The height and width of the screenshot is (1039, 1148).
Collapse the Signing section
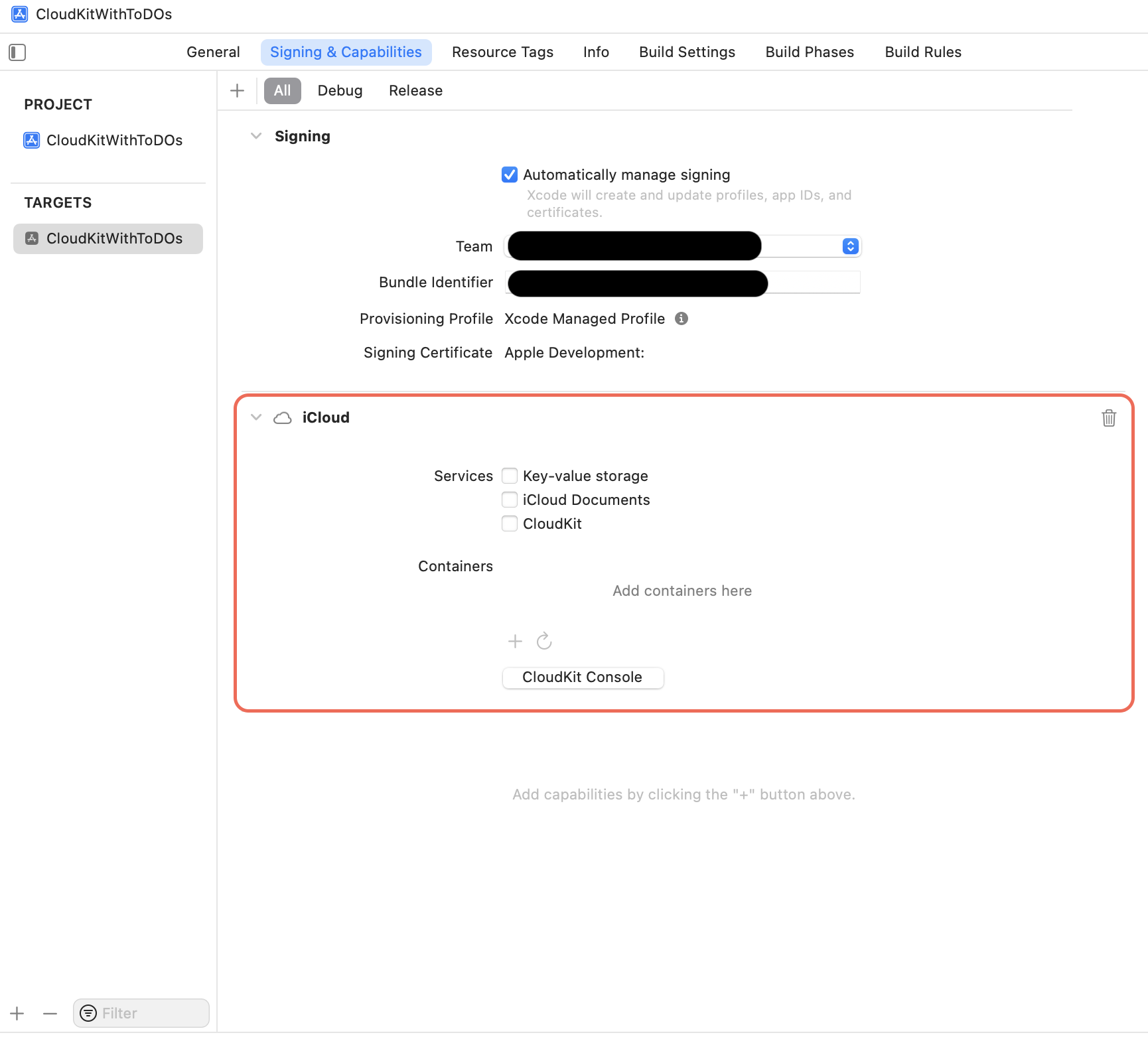(x=256, y=136)
